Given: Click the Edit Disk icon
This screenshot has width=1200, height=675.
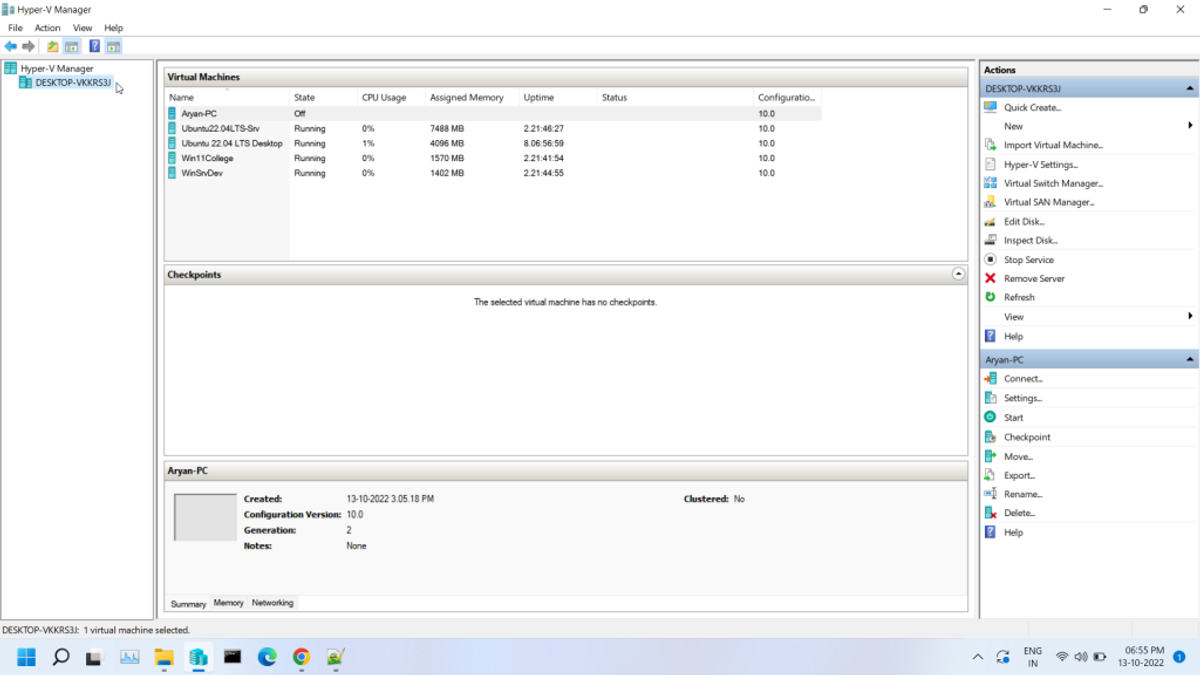Looking at the screenshot, I should pos(990,221).
